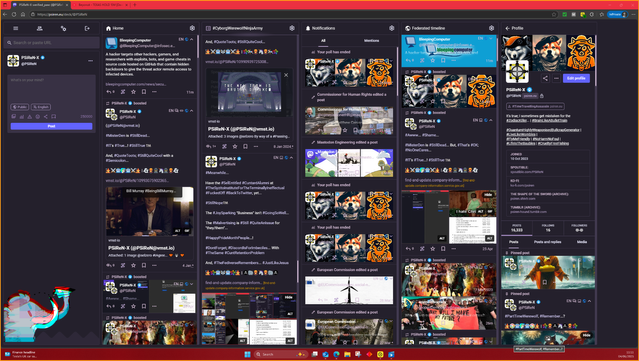Switch to Mentions tab in Notifications
The width and height of the screenshot is (639, 361).
(371, 41)
